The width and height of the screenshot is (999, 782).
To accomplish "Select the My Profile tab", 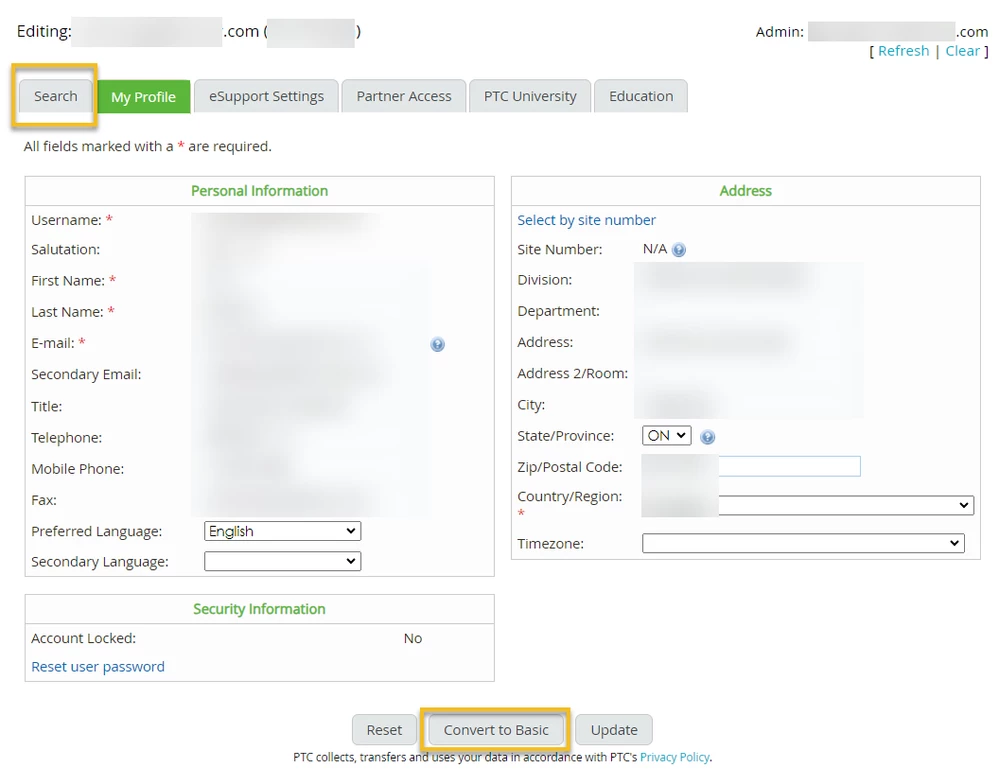I will coord(143,97).
